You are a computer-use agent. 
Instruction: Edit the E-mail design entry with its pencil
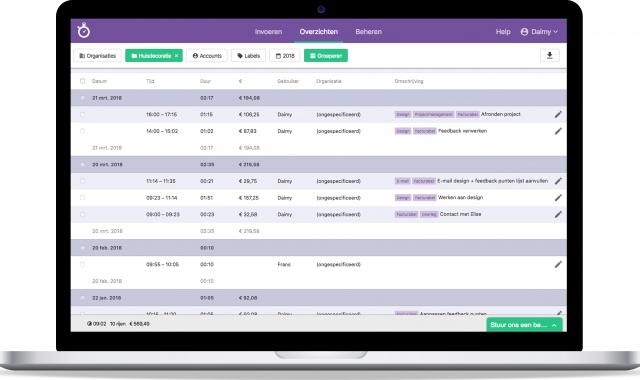(x=558, y=181)
